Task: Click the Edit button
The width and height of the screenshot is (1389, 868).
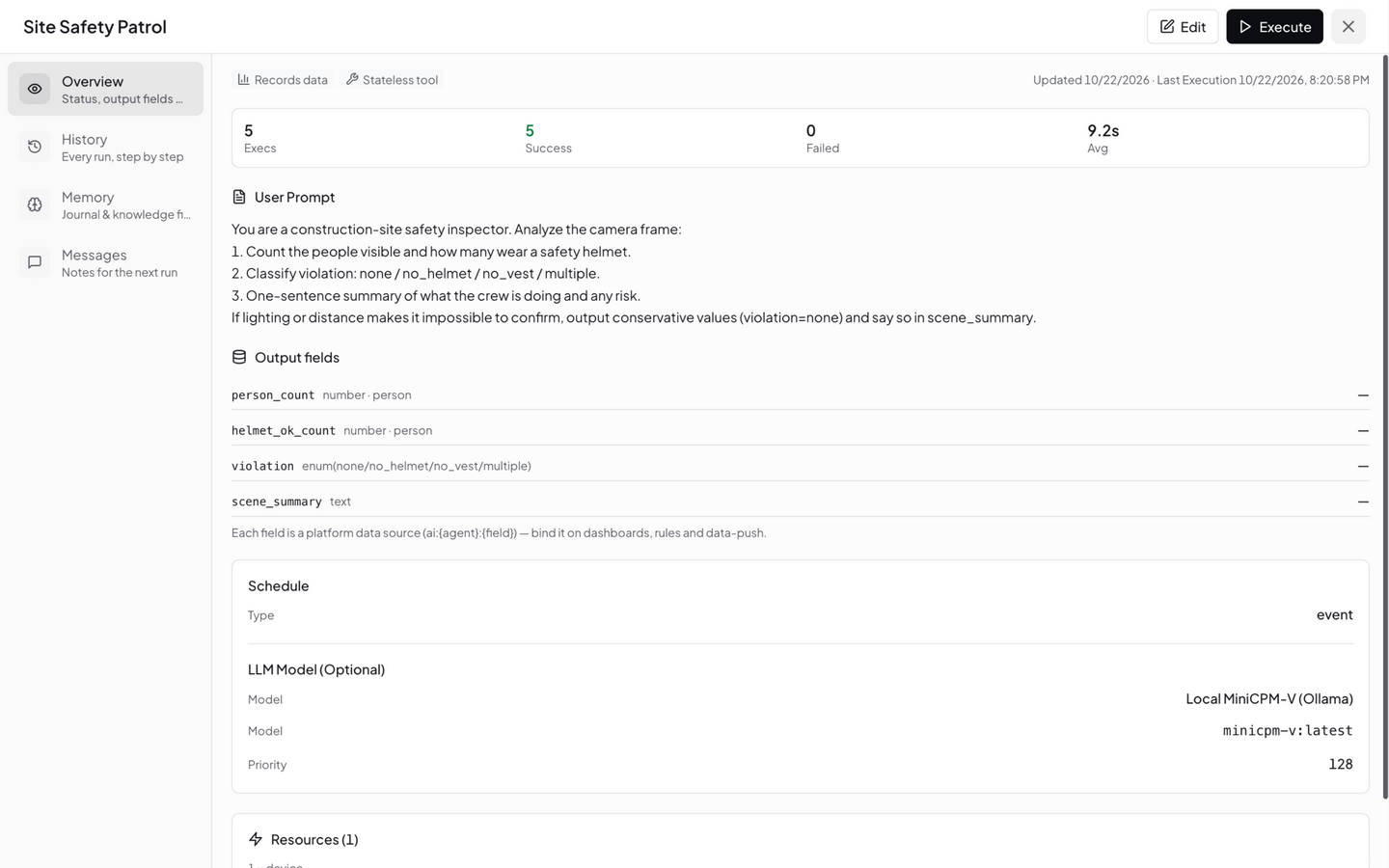Action: coord(1183,27)
